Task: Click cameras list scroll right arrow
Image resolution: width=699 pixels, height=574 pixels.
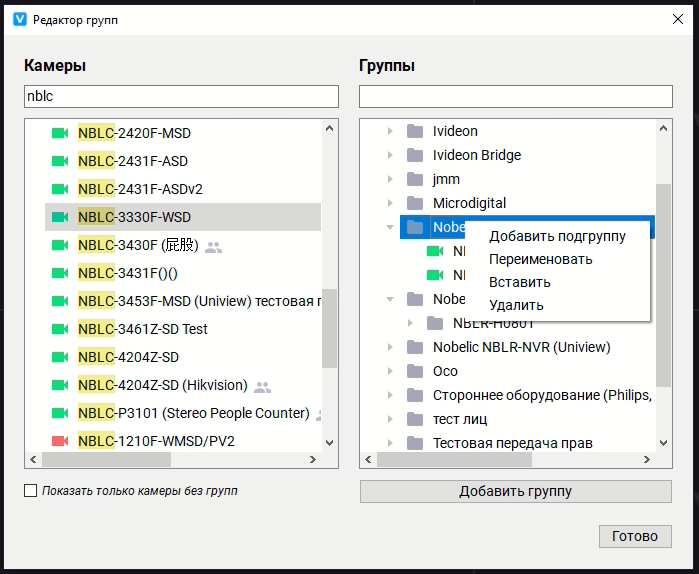Action: (313, 459)
